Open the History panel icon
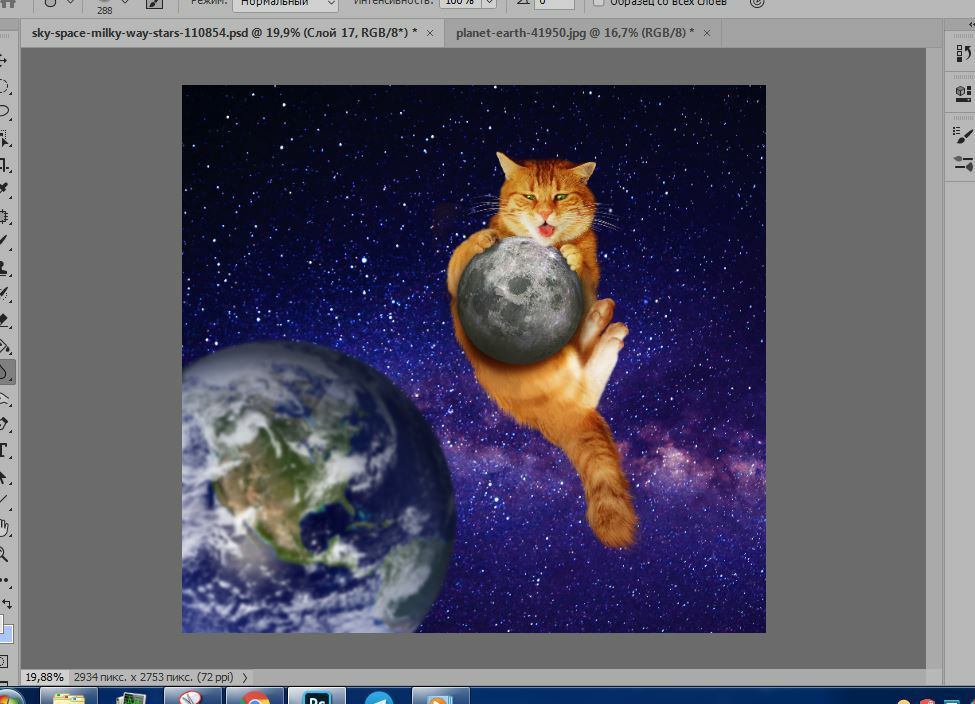The image size is (975, 704). [962, 53]
